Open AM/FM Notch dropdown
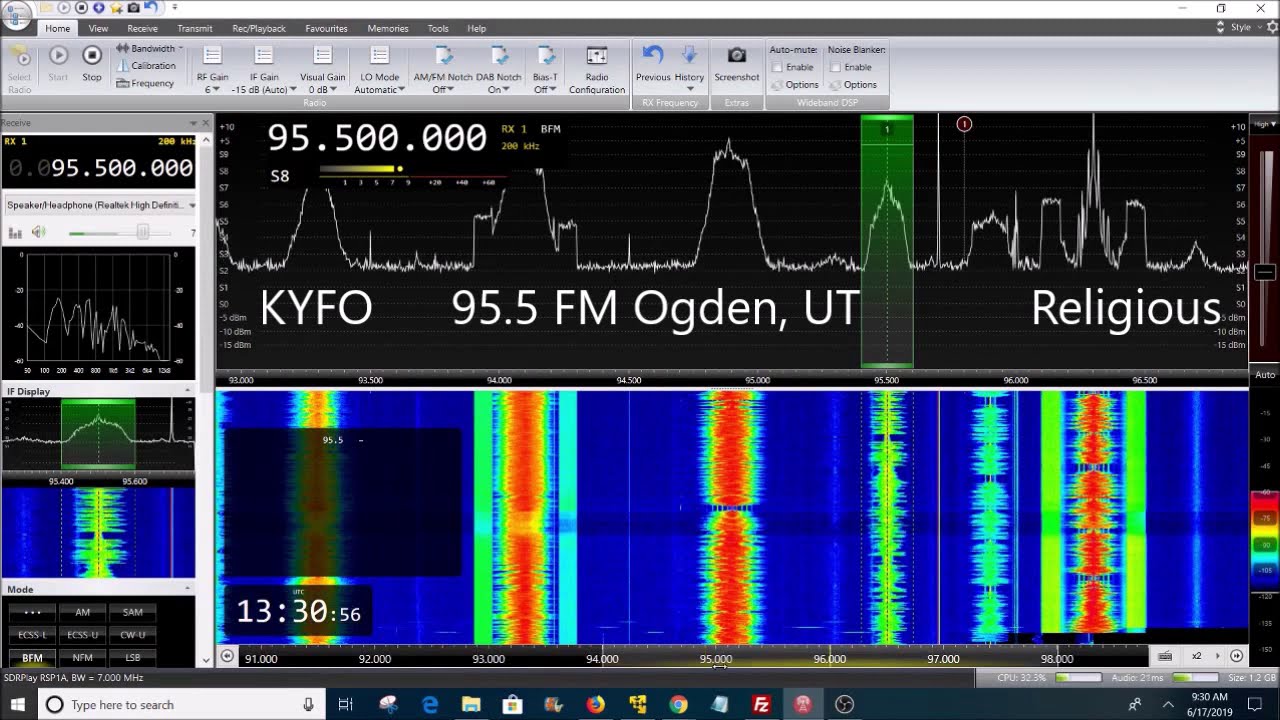This screenshot has width=1280, height=720. click(443, 69)
